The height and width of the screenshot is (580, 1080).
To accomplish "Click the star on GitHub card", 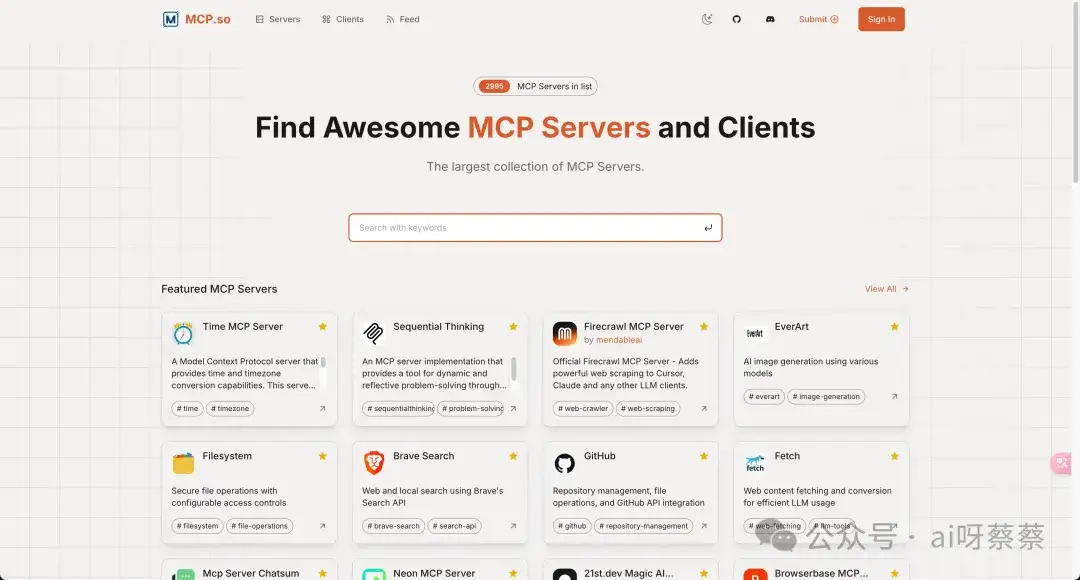I will (x=704, y=456).
